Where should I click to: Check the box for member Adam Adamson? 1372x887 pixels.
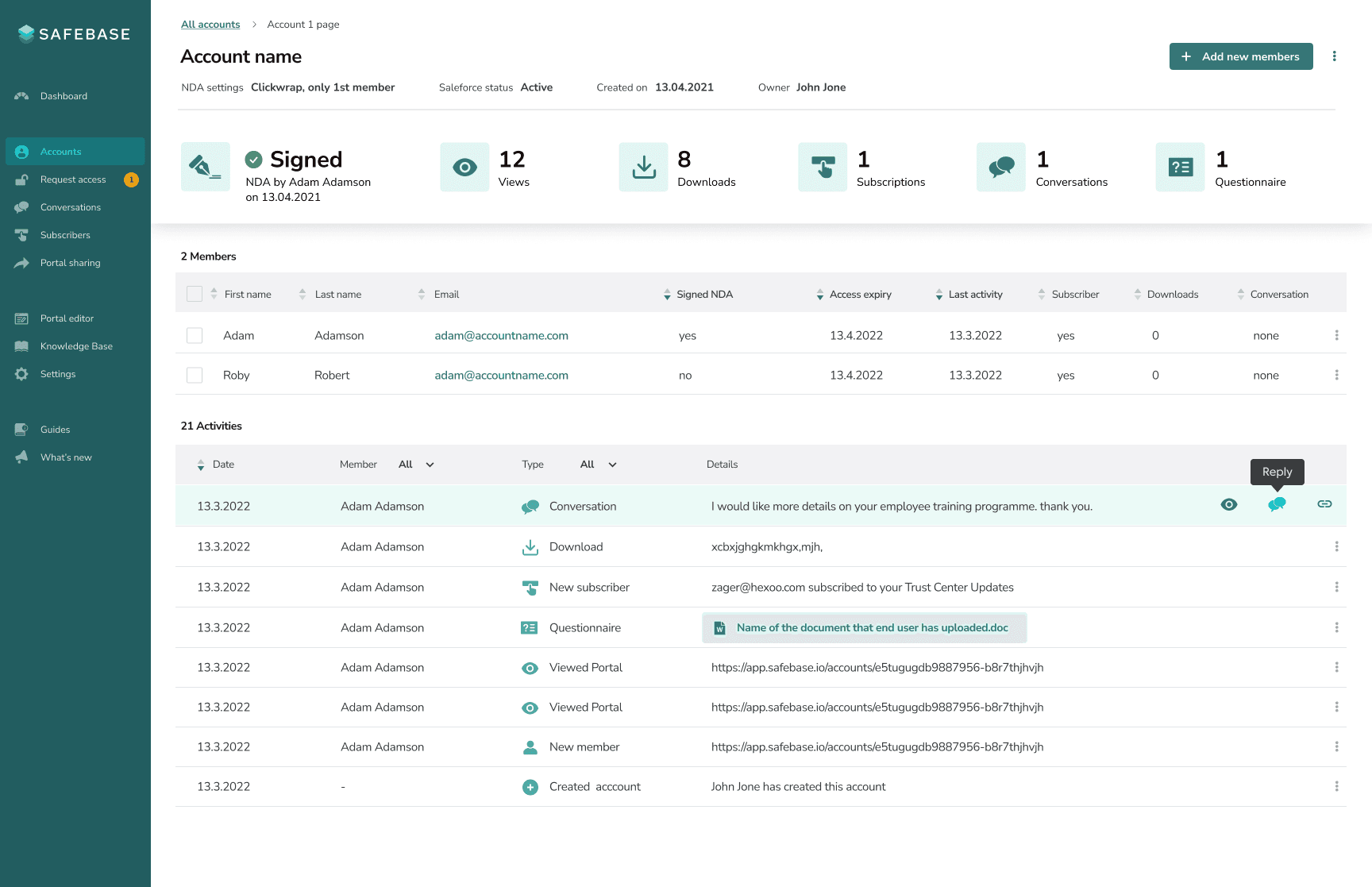[x=195, y=335]
